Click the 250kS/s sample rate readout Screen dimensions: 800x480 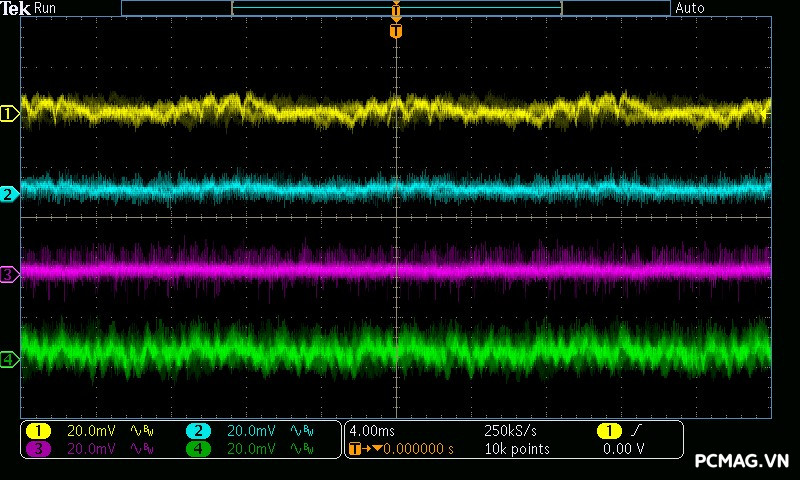pos(511,430)
